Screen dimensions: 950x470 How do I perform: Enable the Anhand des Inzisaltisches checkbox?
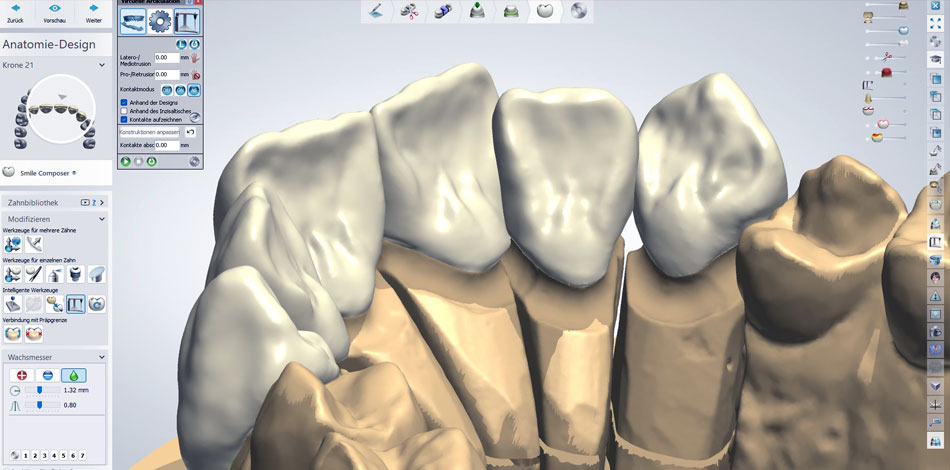[124, 111]
